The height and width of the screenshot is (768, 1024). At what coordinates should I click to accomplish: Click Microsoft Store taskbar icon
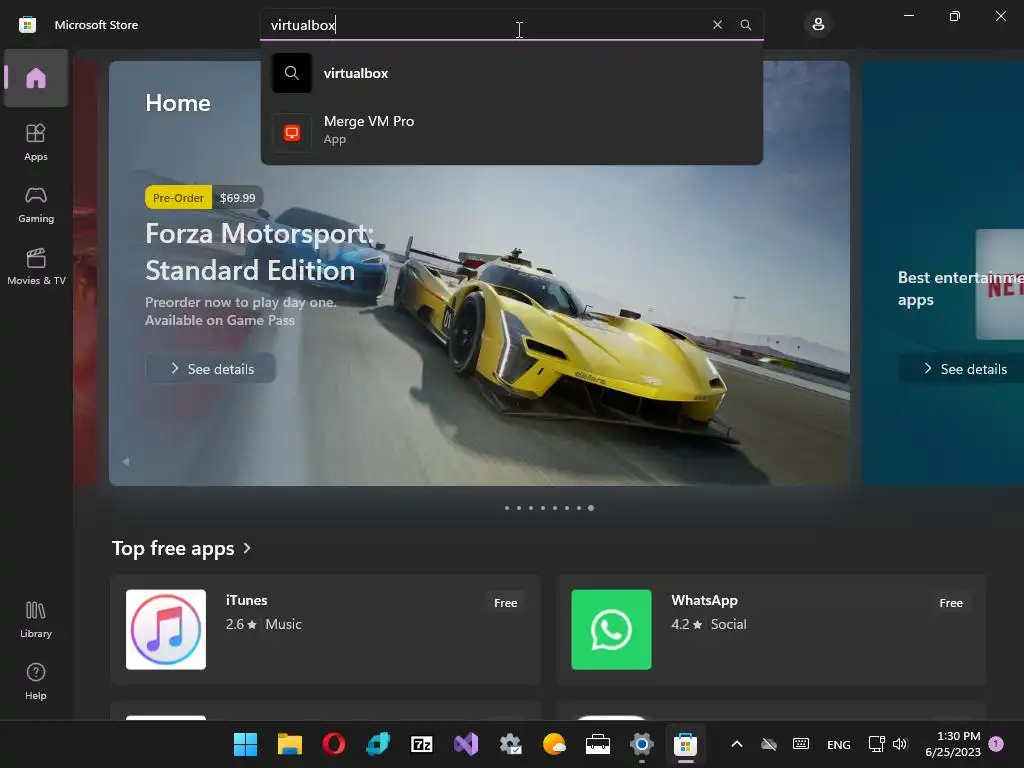686,744
